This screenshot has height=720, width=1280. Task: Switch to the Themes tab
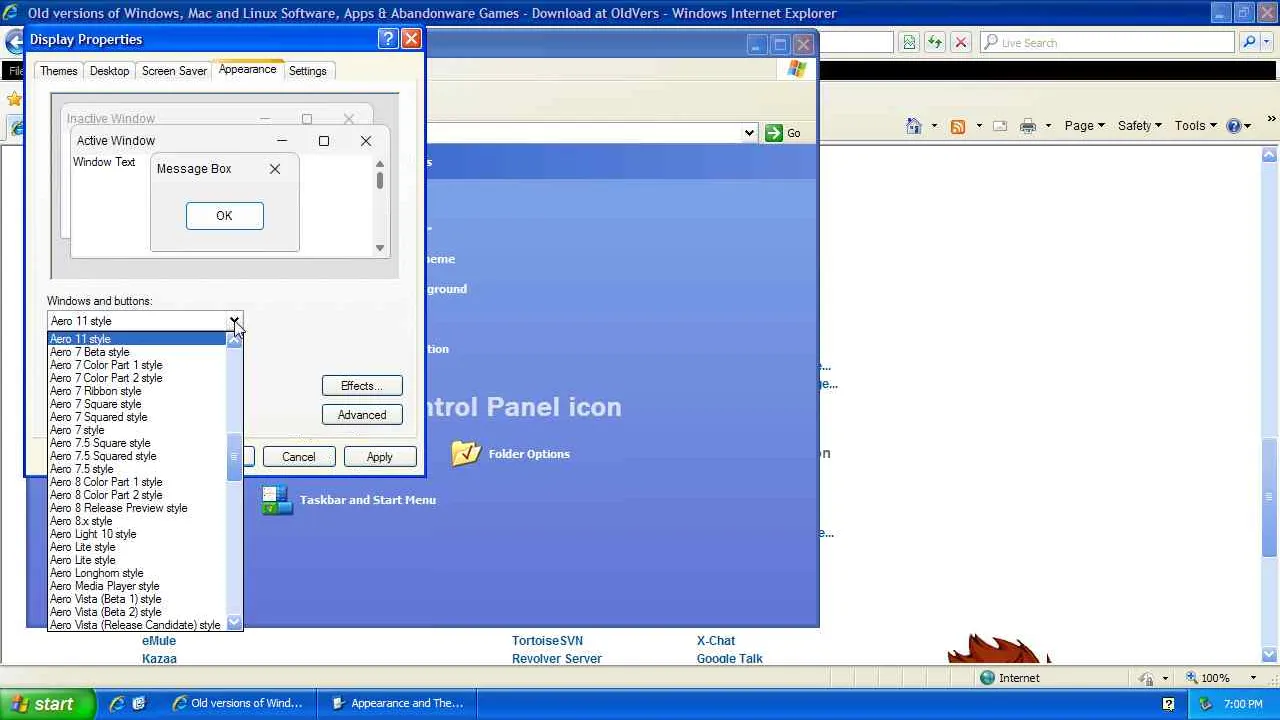click(58, 71)
